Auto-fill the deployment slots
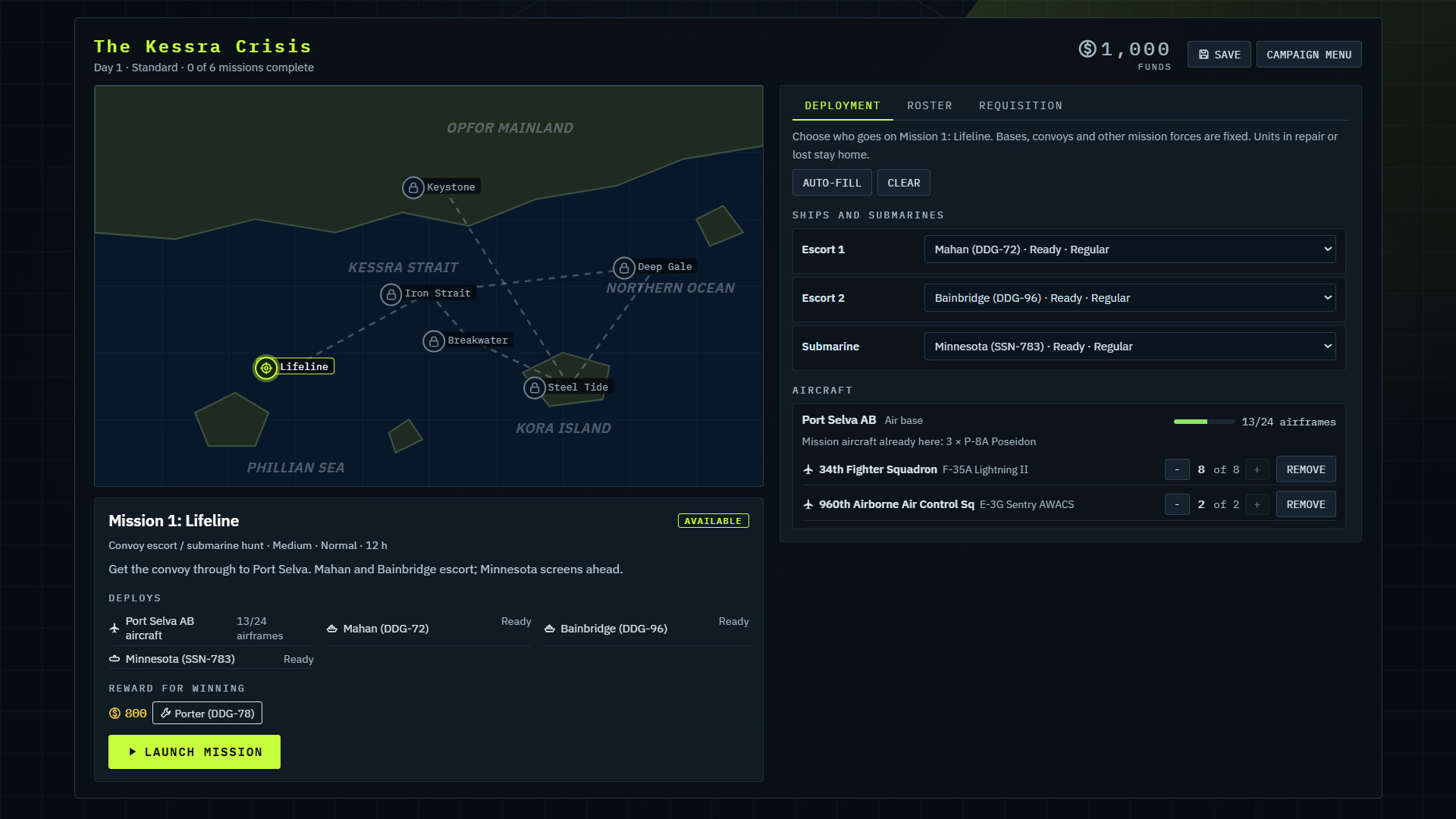 [832, 183]
